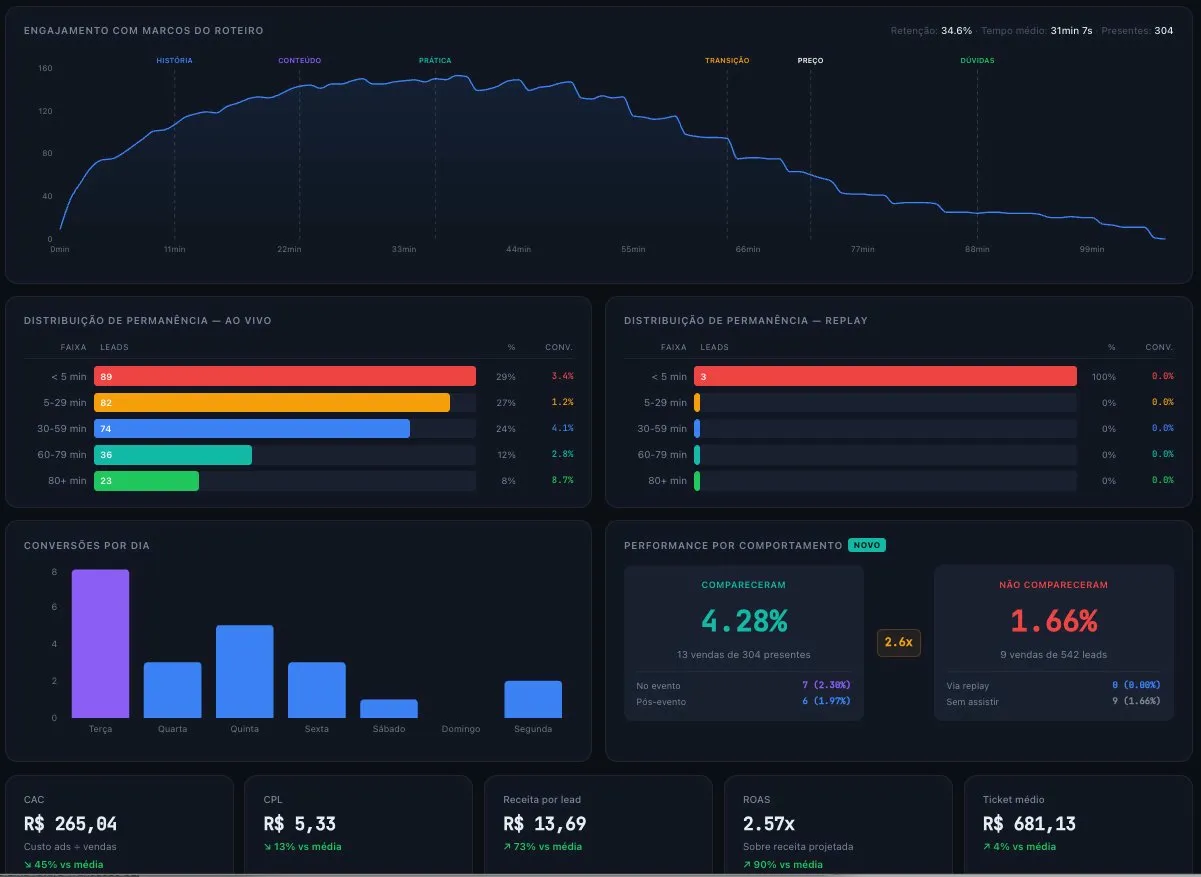Click the small Sábado conversions bar

[x=389, y=709]
